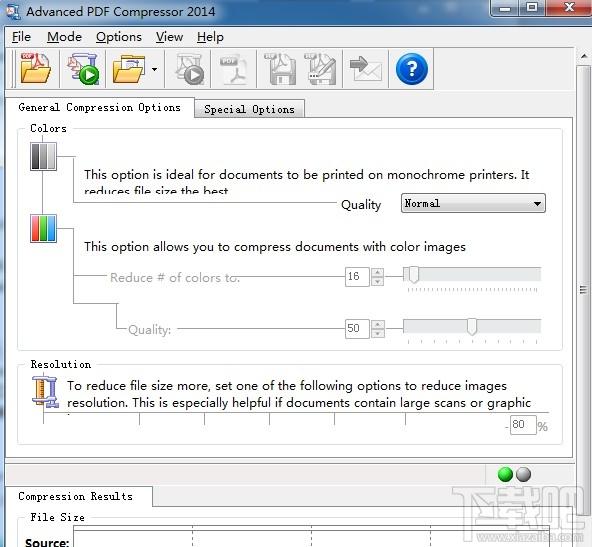Click the gray status light
This screenshot has width=592, height=547.
pos(523,475)
